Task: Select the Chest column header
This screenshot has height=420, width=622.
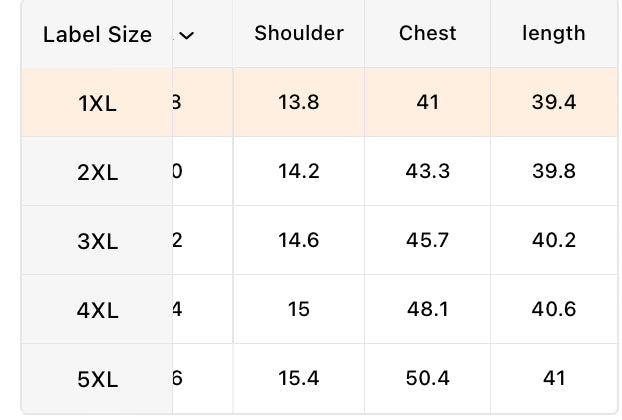Action: 428,33
